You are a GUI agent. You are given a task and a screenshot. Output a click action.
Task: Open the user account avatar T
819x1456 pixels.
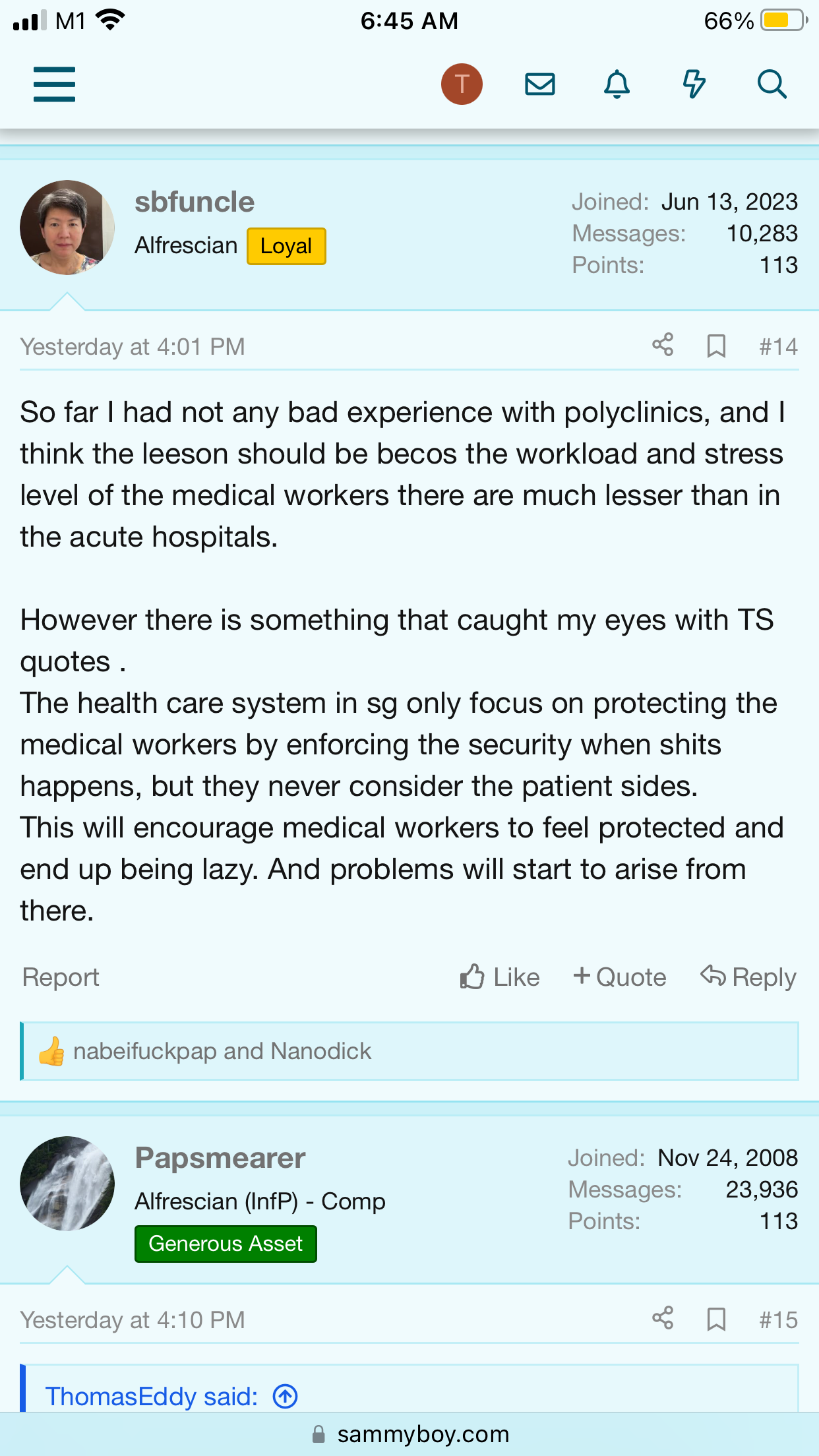pyautogui.click(x=462, y=84)
